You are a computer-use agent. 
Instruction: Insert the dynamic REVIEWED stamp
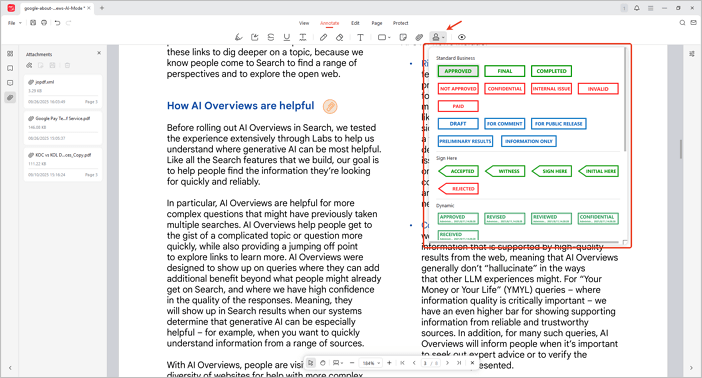pyautogui.click(x=552, y=219)
